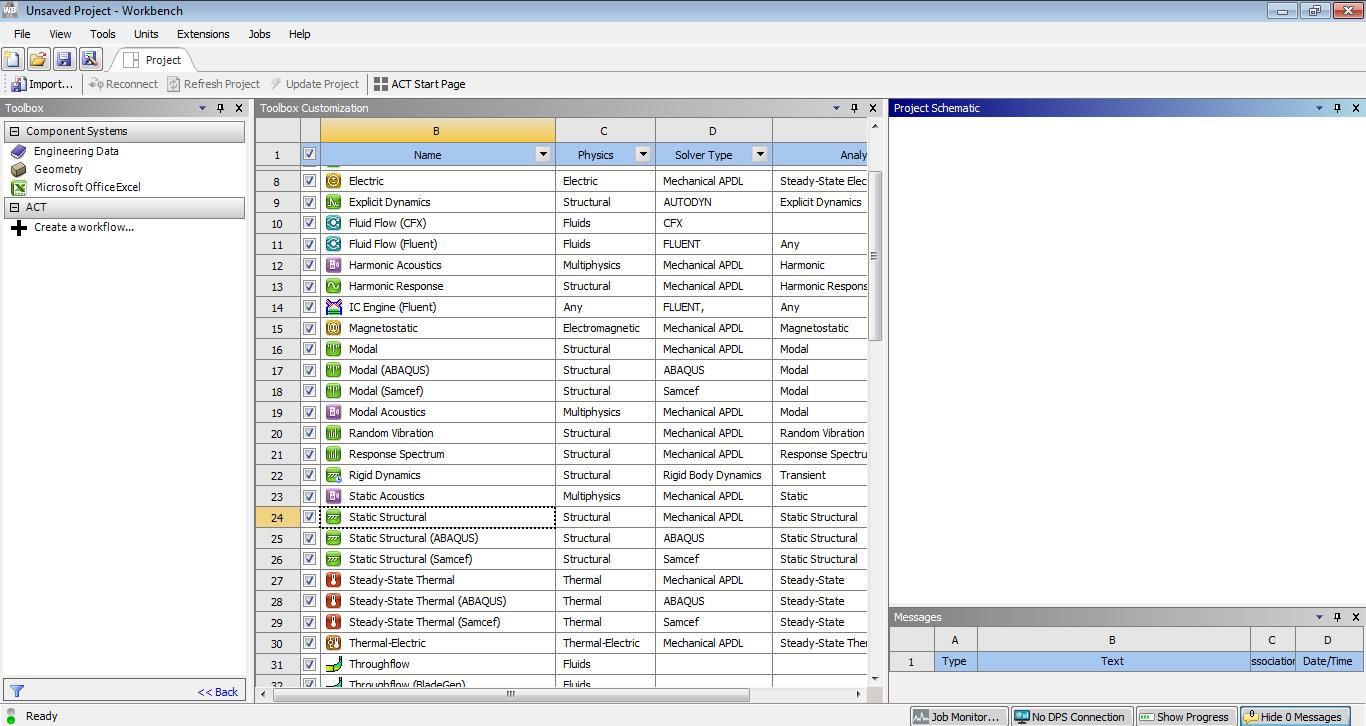The image size is (1366, 726).
Task: Click the New Project toolbar icon
Action: pyautogui.click(x=13, y=59)
